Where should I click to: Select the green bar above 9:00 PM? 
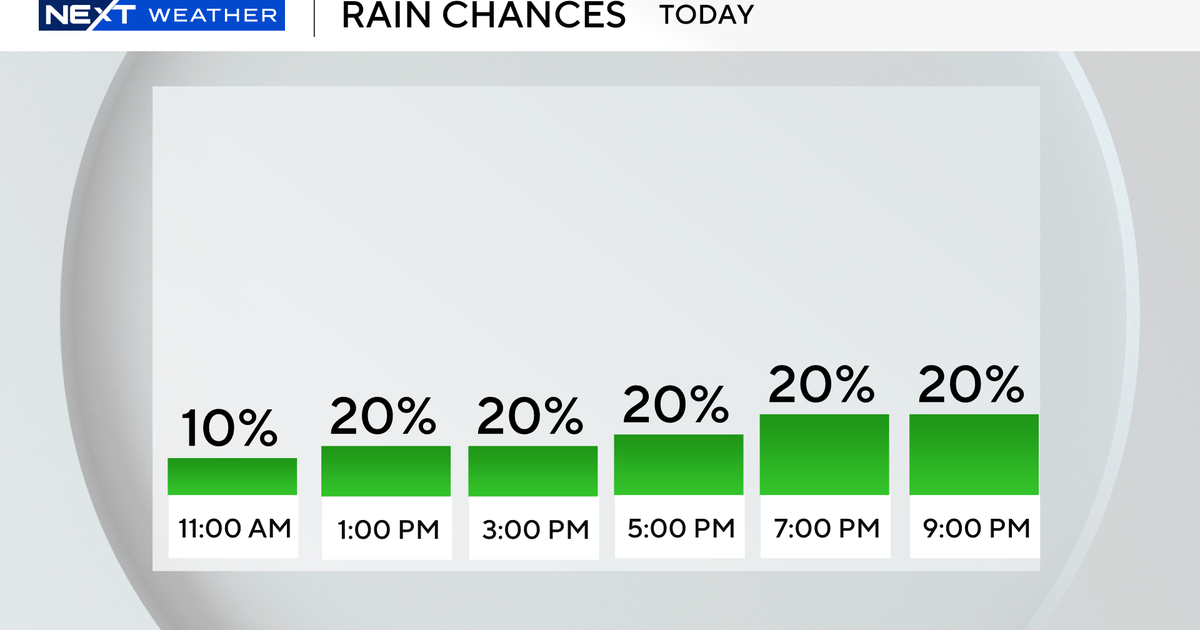pyautogui.click(x=974, y=454)
